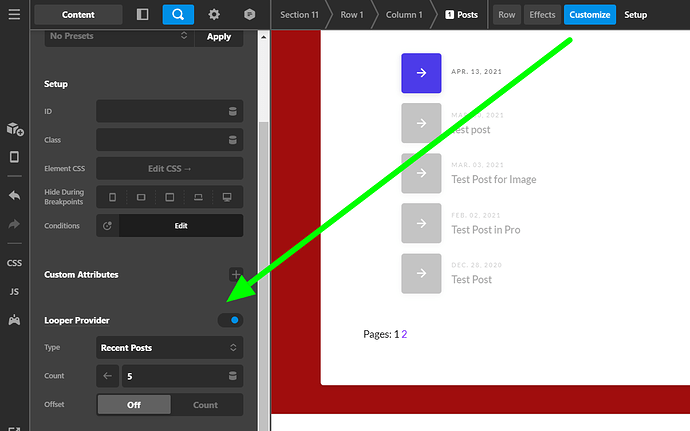This screenshot has height=431, width=690.
Task: Open the Type Recent Posts dropdown
Action: [x=169, y=348]
